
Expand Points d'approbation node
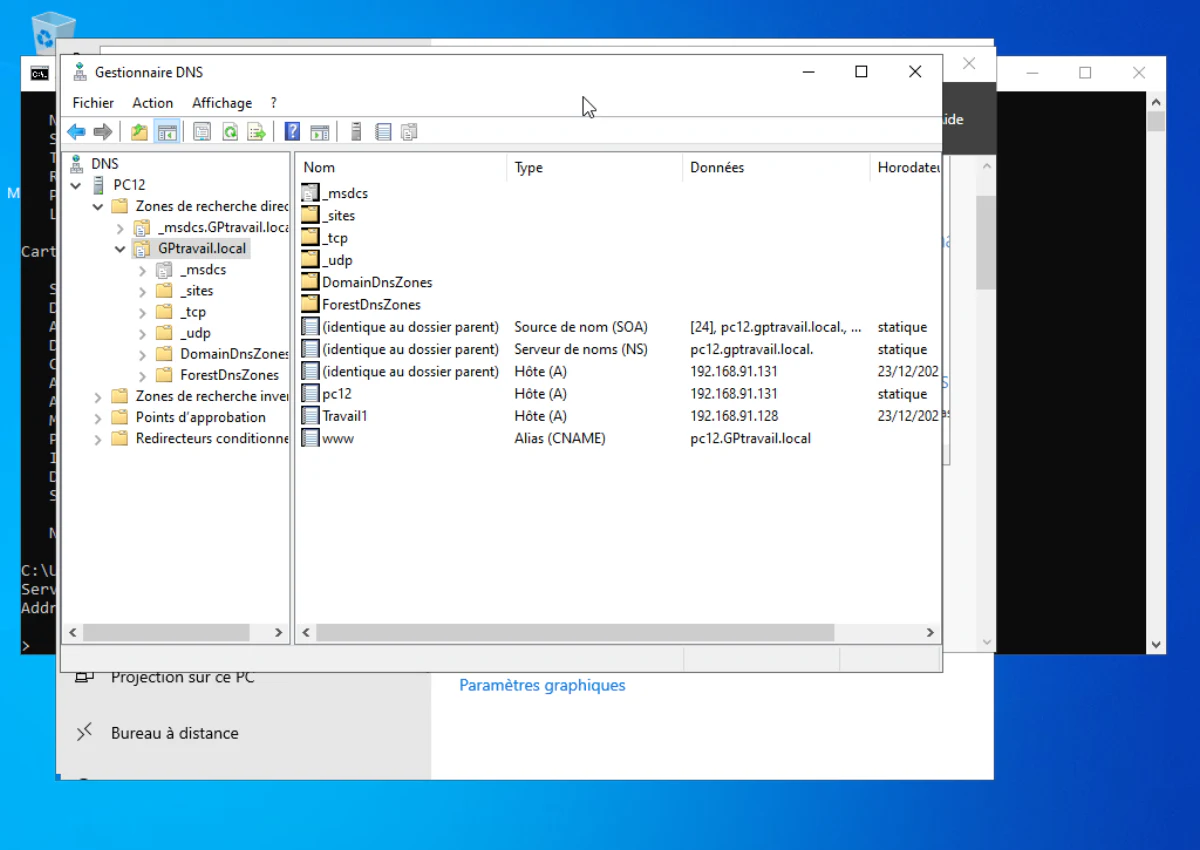tap(98, 418)
